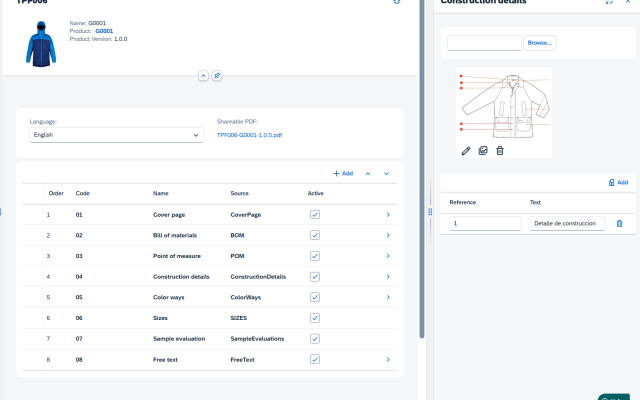Viewport: 640px width, 400px height.
Task: Click the image gallery icon under the jacket sketch
Action: tap(483, 151)
